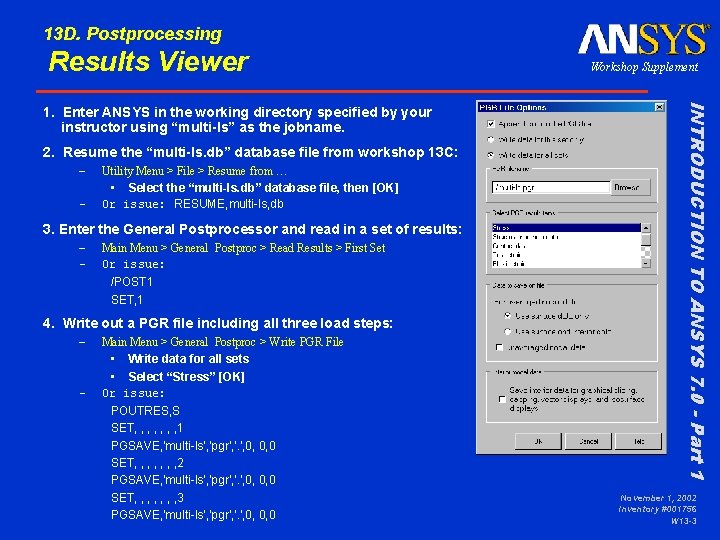This screenshot has height=540, width=720.
Task: Click the RESUME,multi-ls,db command text
Action: pyautogui.click(x=229, y=204)
